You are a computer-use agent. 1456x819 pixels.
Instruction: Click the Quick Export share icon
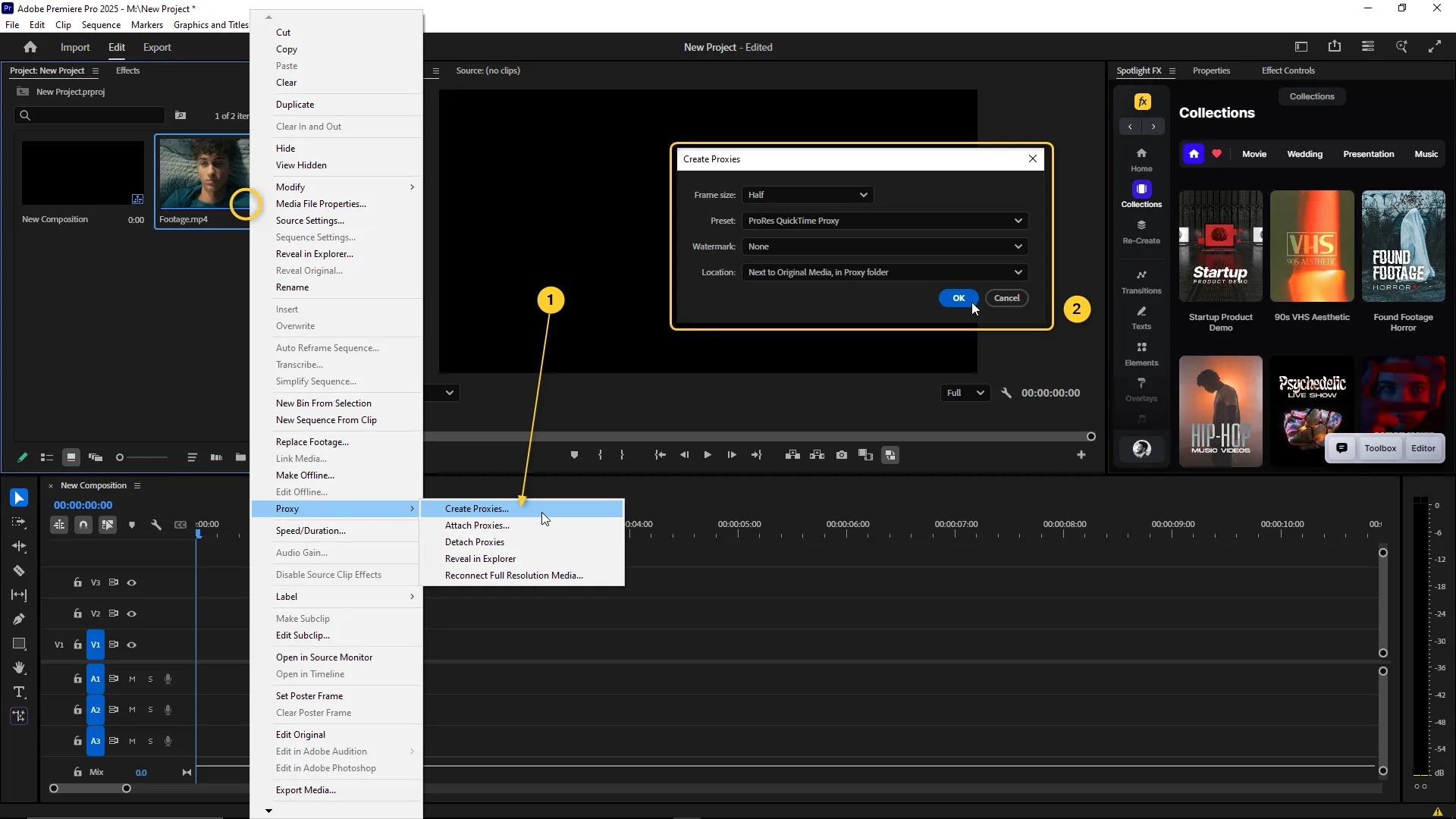(x=1335, y=47)
